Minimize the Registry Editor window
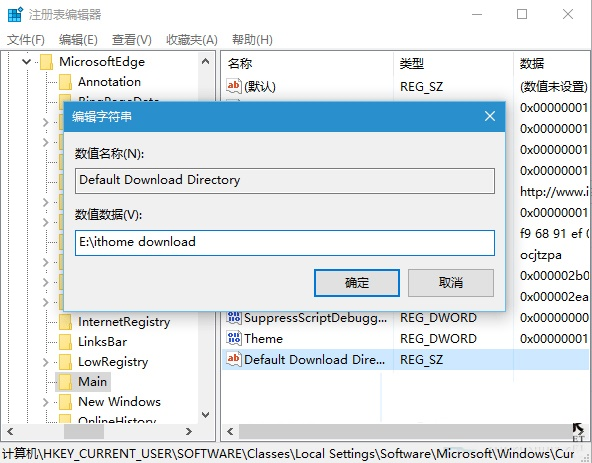 click(x=477, y=14)
